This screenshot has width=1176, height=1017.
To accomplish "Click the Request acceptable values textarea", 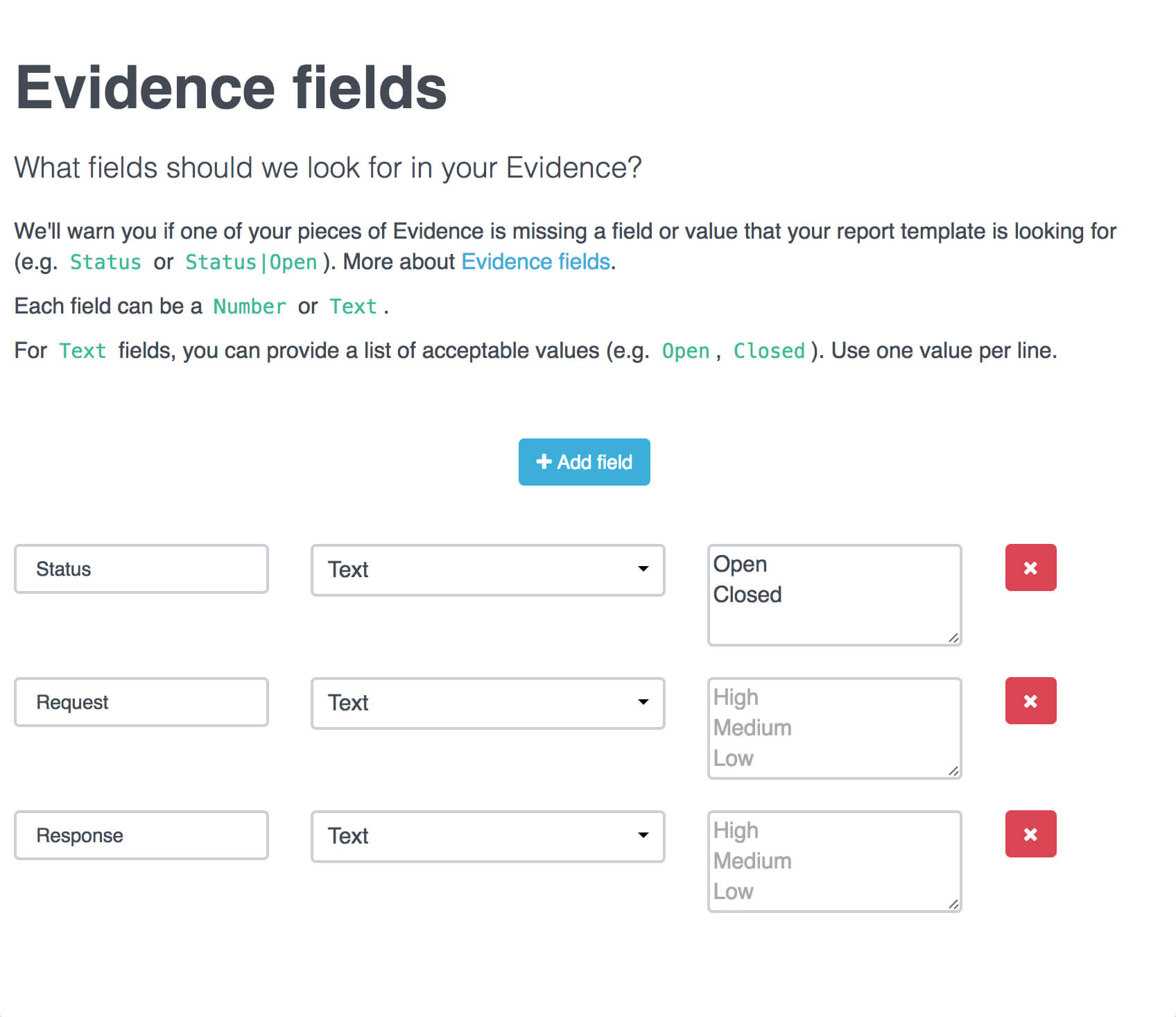I will click(834, 728).
